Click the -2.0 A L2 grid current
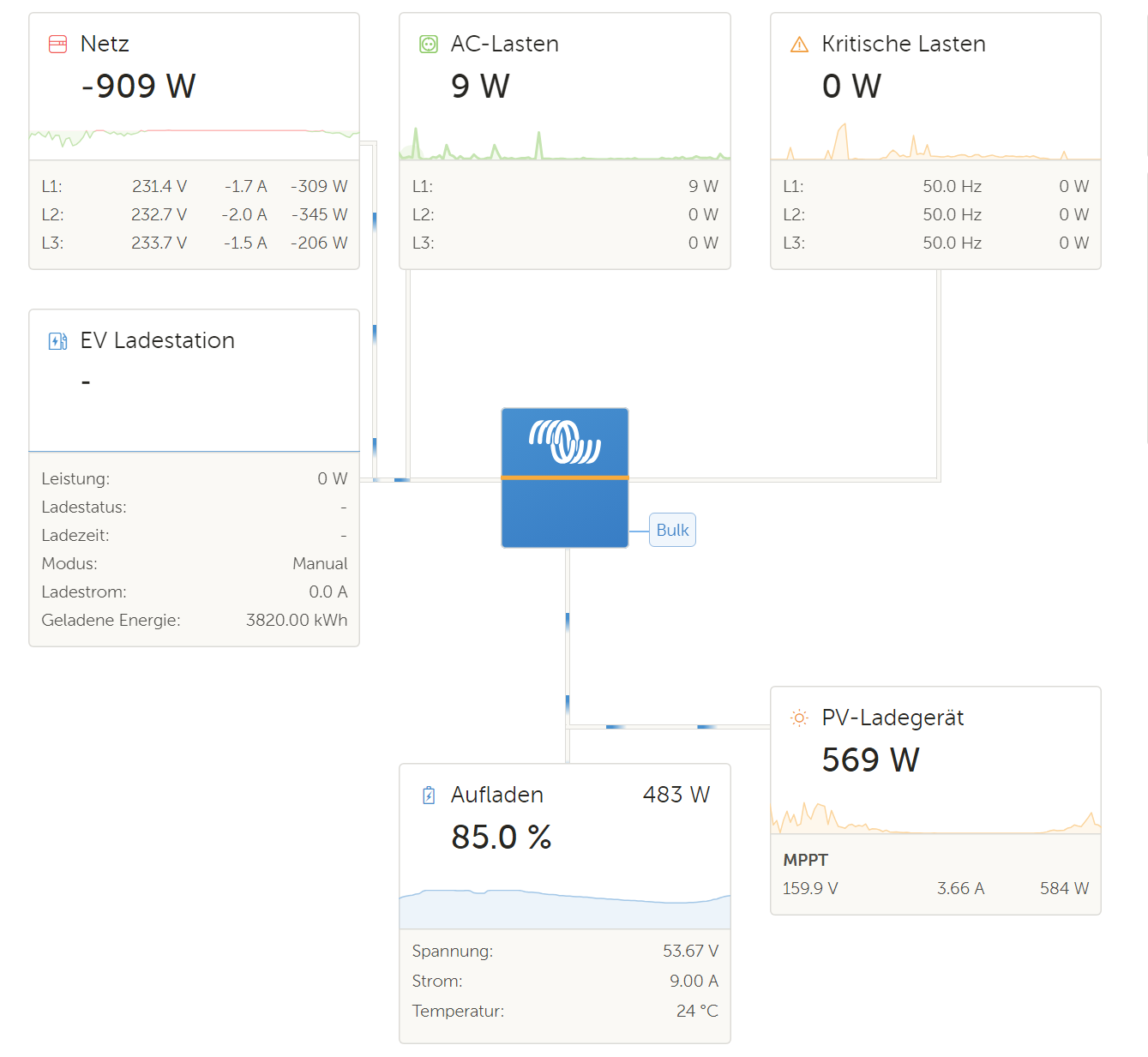 point(244,214)
